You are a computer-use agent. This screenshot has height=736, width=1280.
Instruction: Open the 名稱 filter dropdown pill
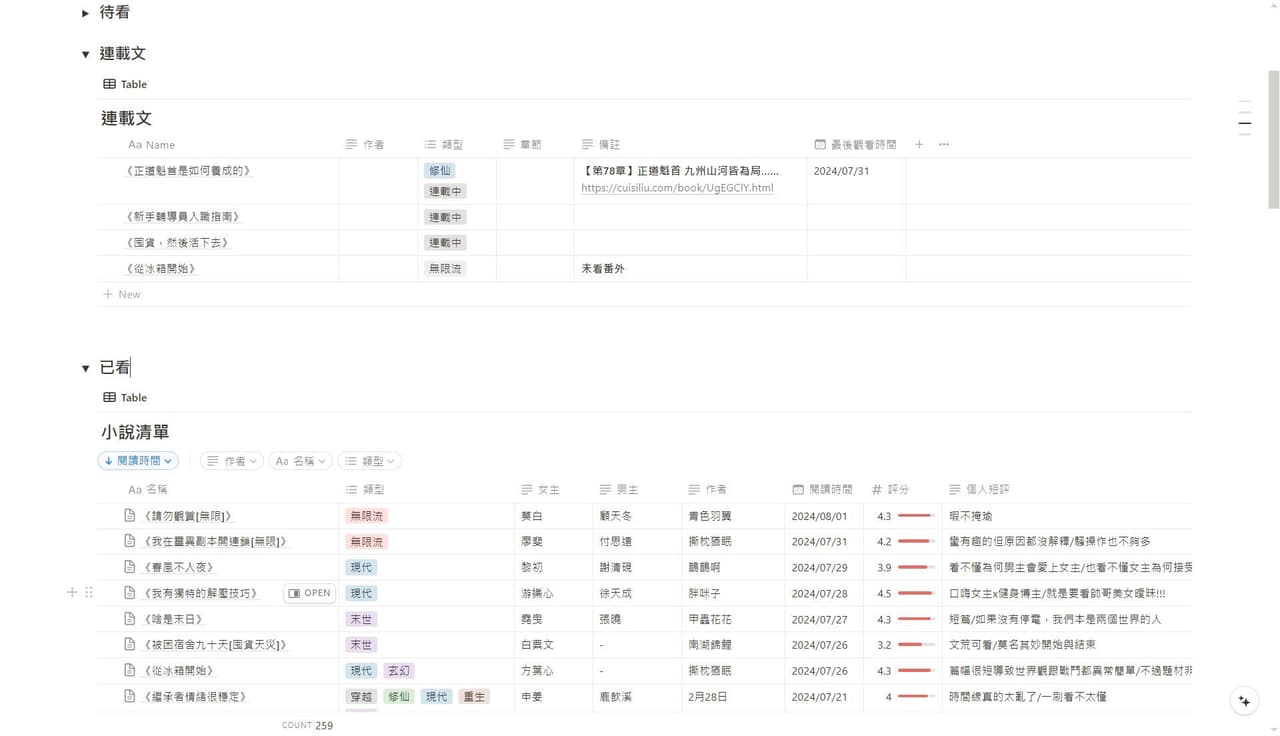click(300, 461)
